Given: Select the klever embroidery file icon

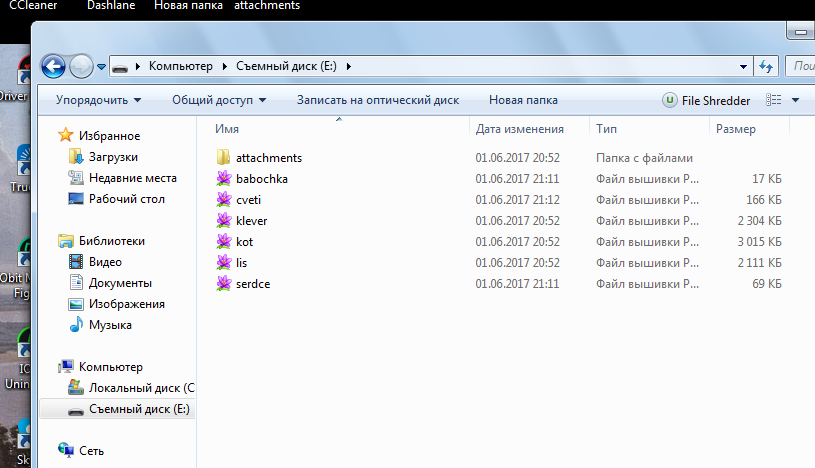Looking at the screenshot, I should [x=224, y=220].
